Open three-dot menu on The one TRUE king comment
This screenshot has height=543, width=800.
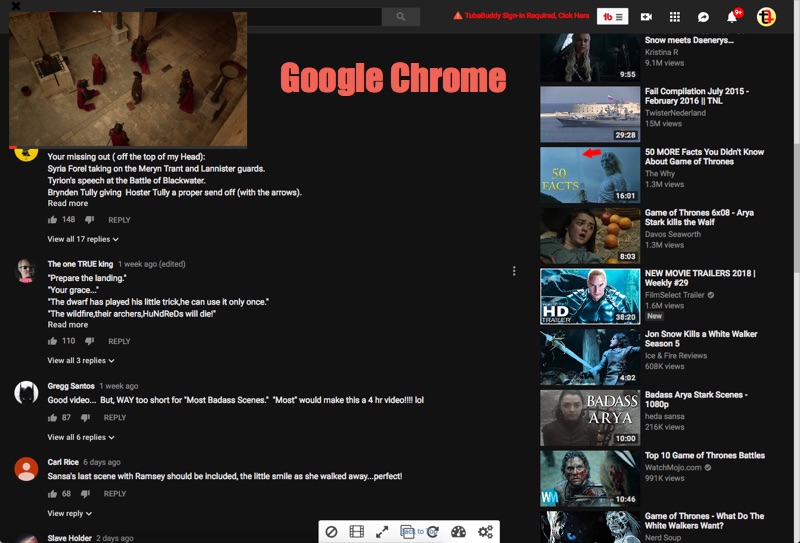click(x=514, y=271)
